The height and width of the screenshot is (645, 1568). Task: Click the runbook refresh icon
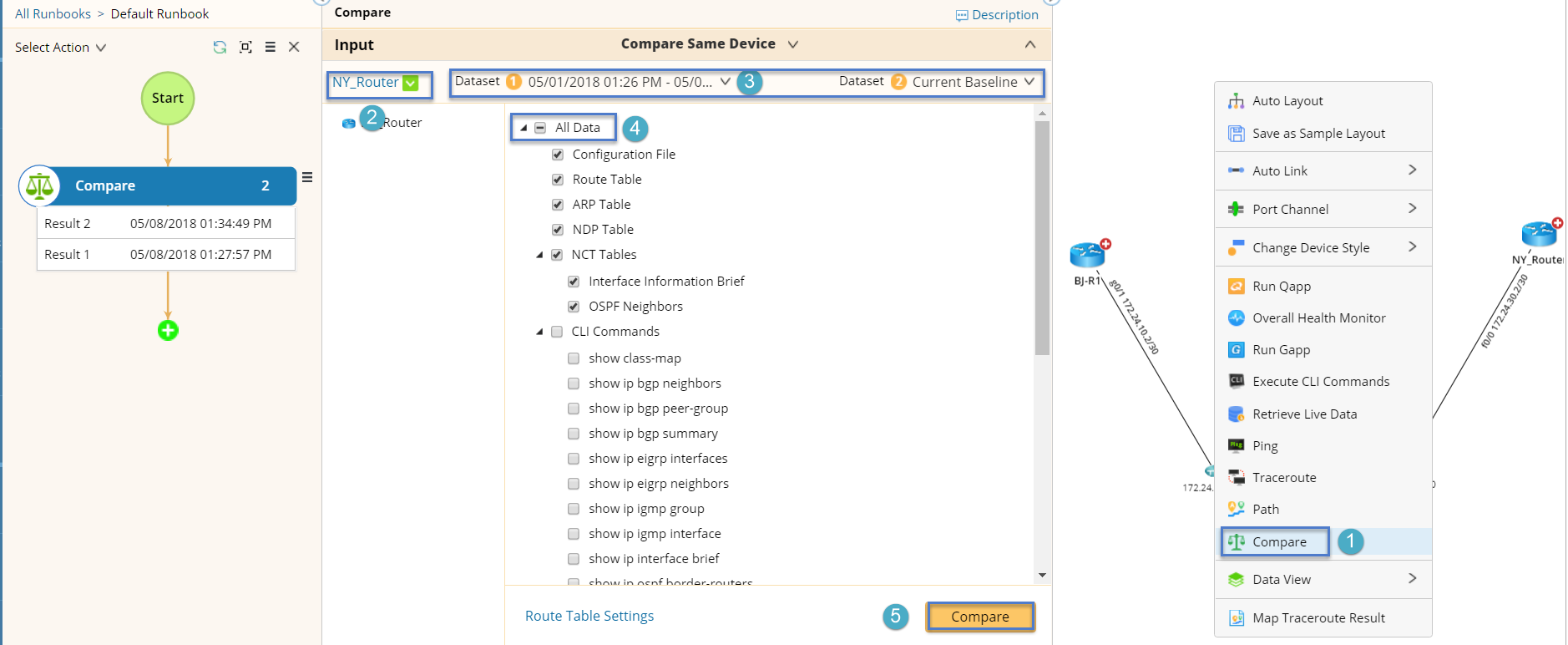[x=220, y=48]
